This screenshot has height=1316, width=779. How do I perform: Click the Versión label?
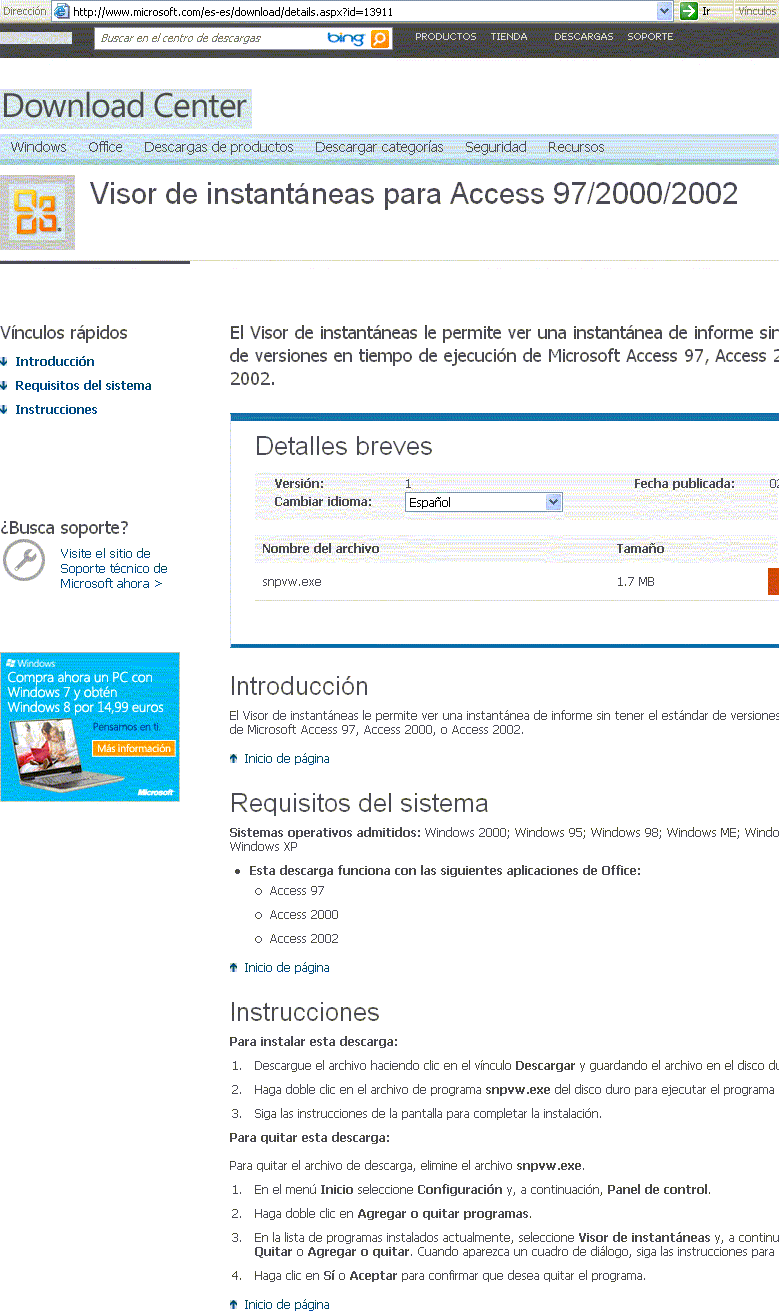pos(299,484)
